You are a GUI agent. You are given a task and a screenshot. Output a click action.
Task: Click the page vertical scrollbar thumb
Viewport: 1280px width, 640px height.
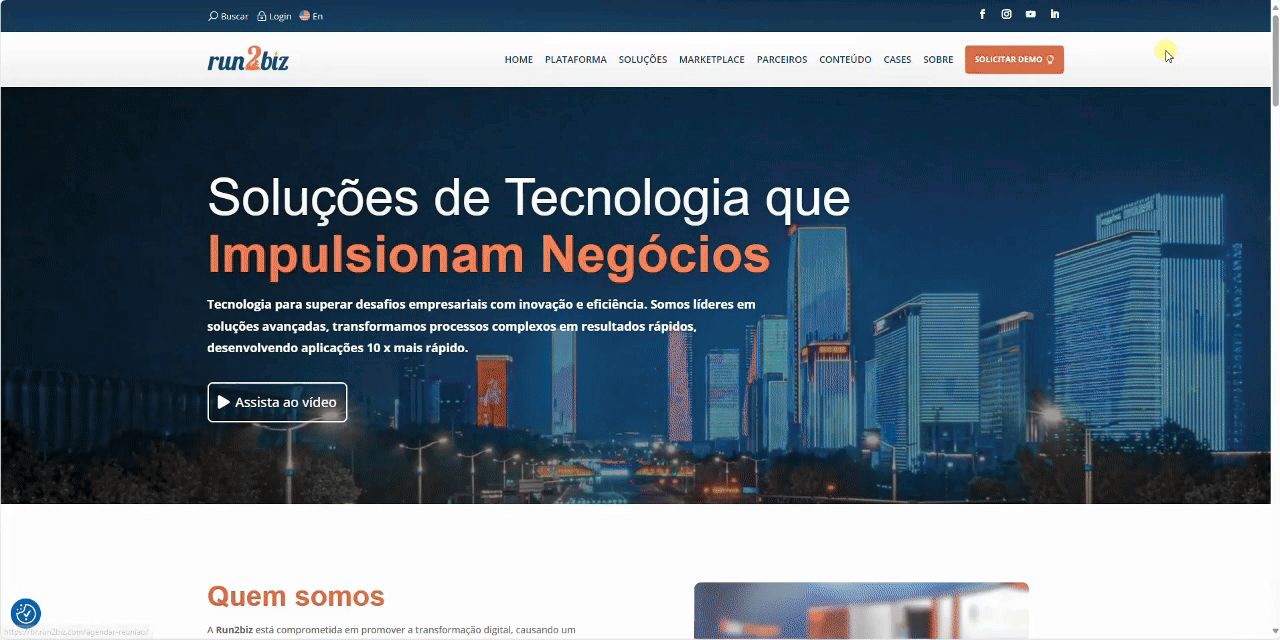click(1274, 55)
